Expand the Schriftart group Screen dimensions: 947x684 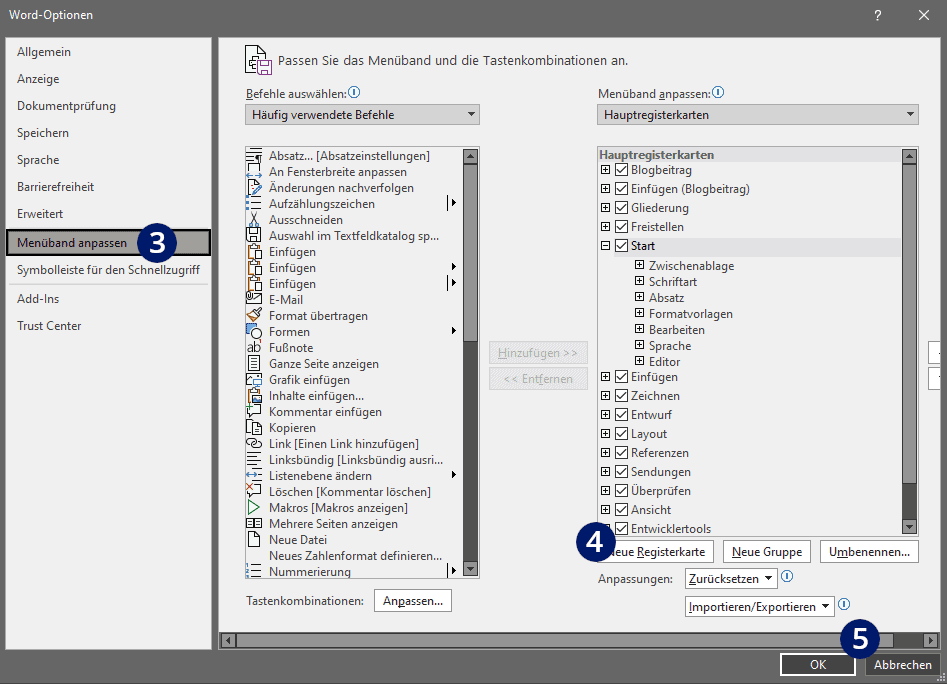coord(640,281)
